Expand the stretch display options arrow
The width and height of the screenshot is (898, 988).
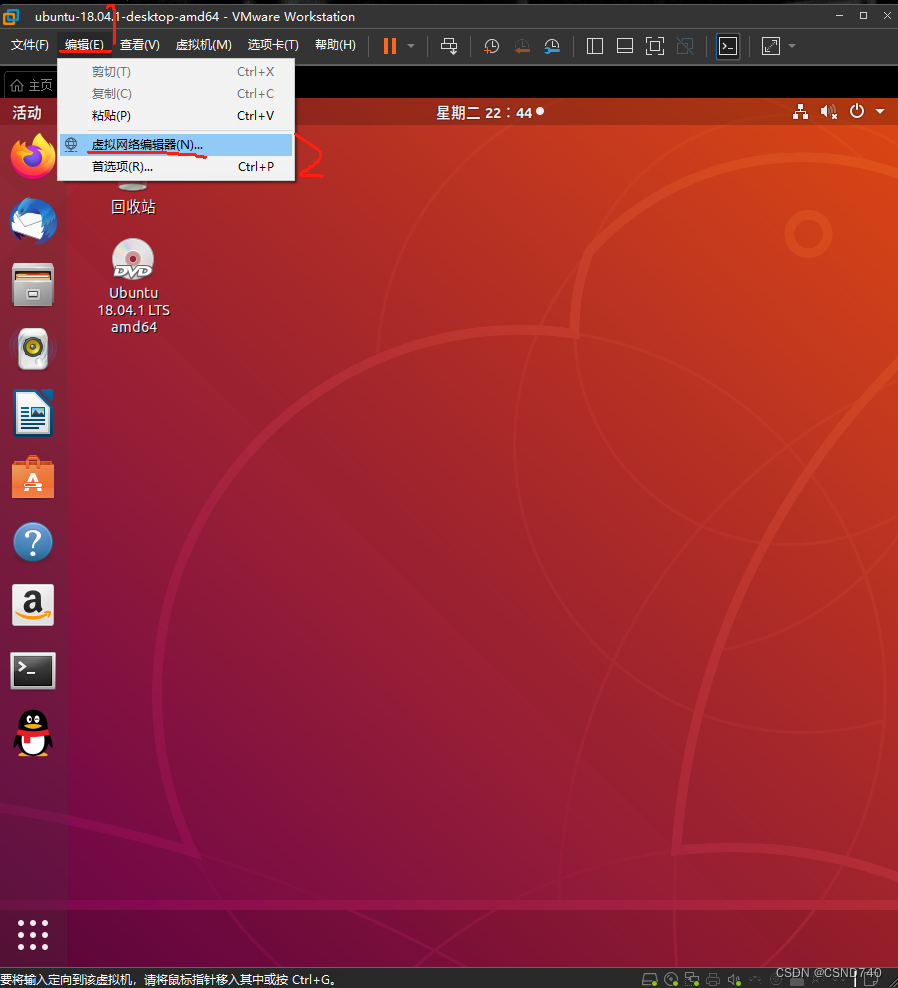click(x=792, y=46)
